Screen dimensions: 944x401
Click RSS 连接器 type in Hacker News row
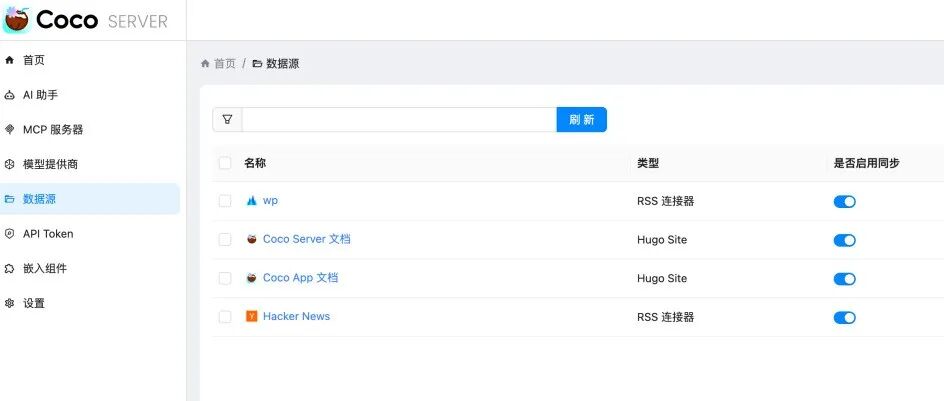point(665,317)
